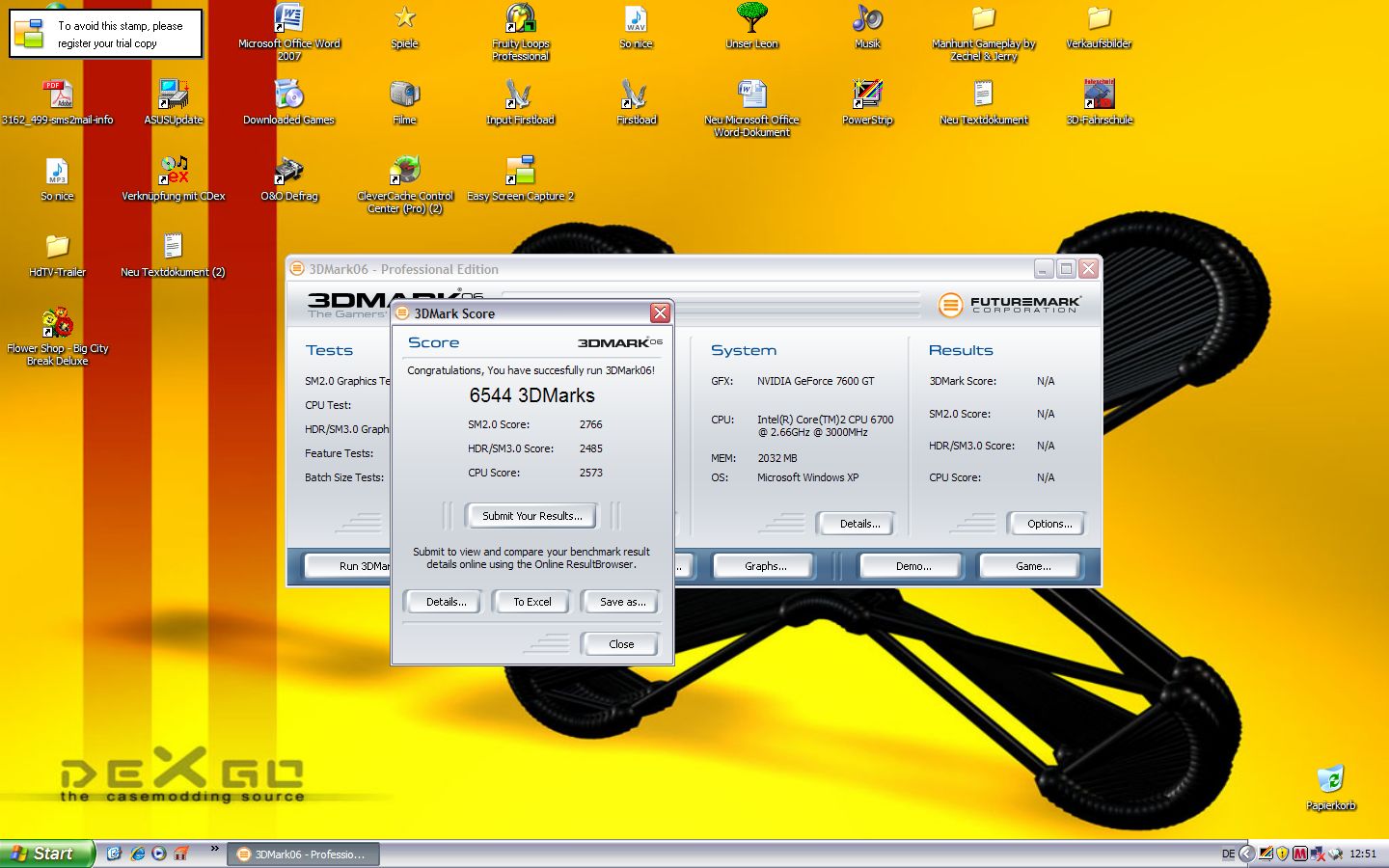This screenshot has width=1389, height=868.
Task: Open the yellow security shield tray icon
Action: [1282, 854]
